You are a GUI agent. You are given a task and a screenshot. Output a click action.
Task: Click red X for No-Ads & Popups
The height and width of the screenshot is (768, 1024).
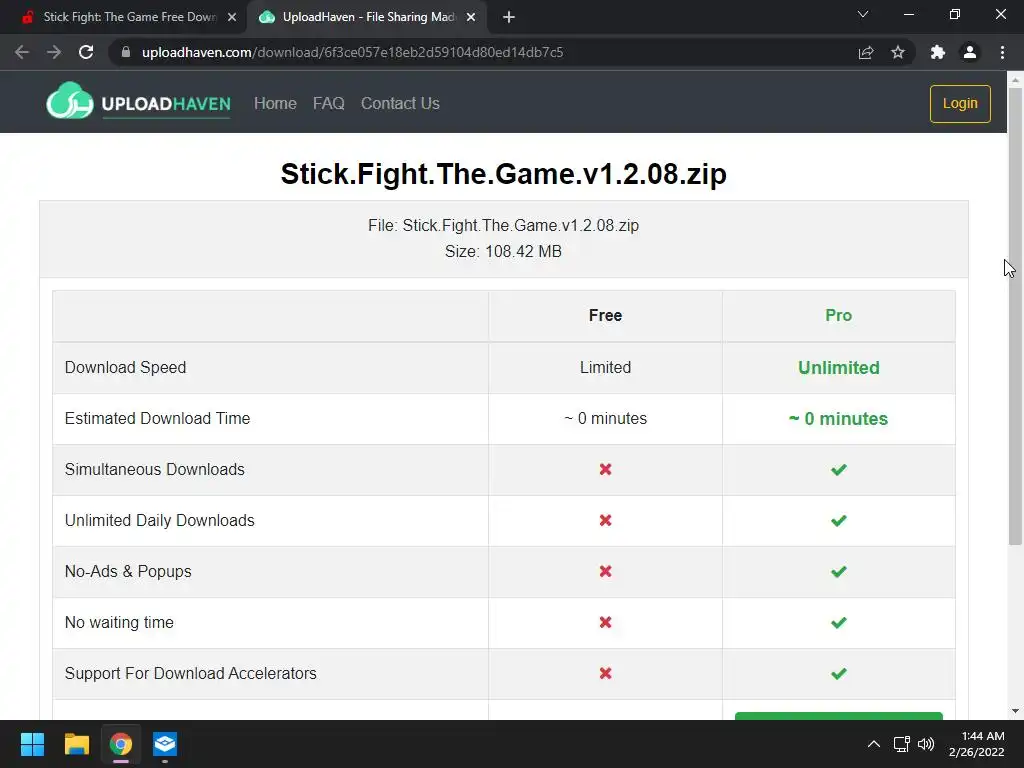point(605,571)
